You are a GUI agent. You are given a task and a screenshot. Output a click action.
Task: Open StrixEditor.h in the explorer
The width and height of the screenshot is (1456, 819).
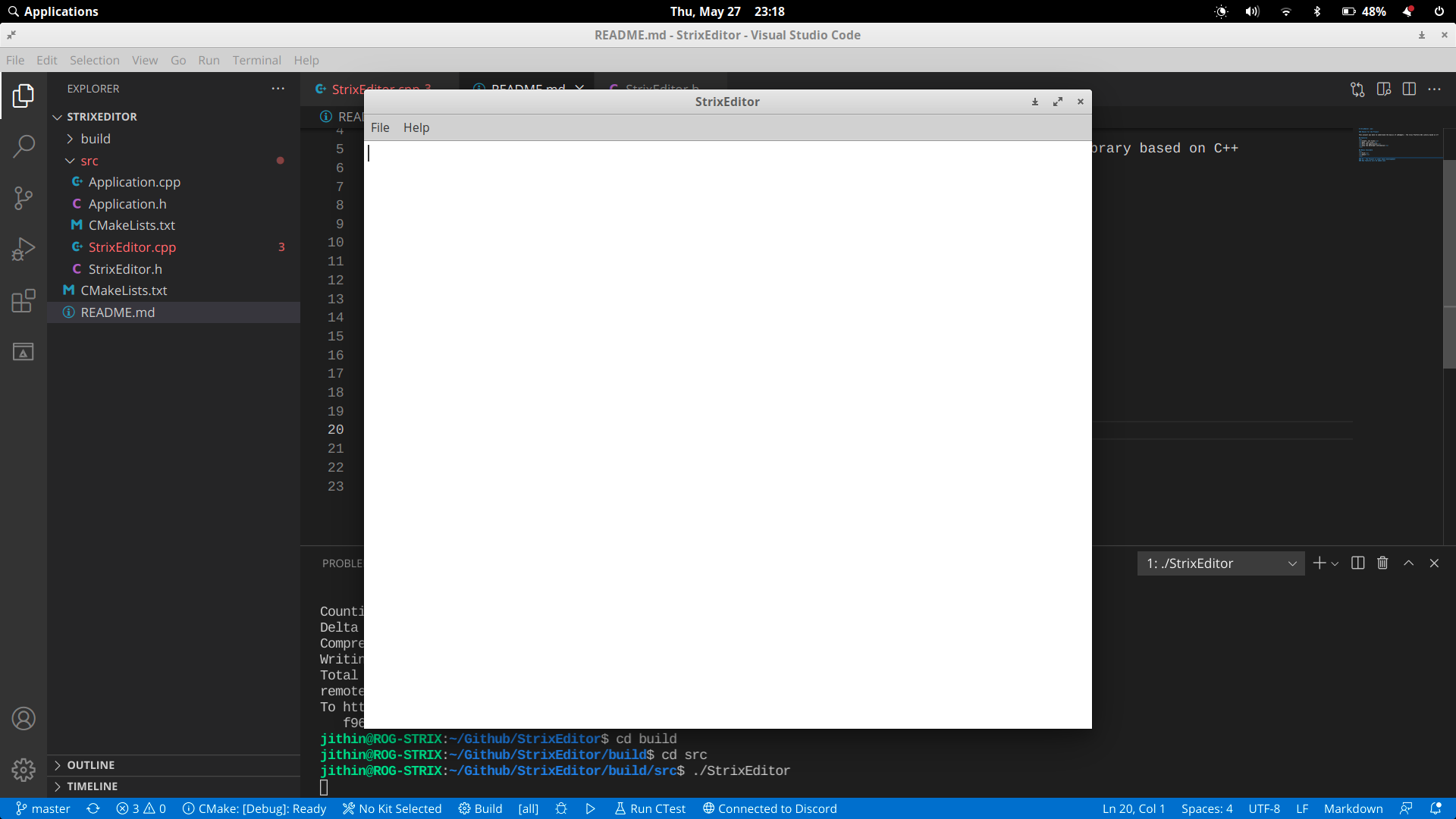pyautogui.click(x=125, y=269)
